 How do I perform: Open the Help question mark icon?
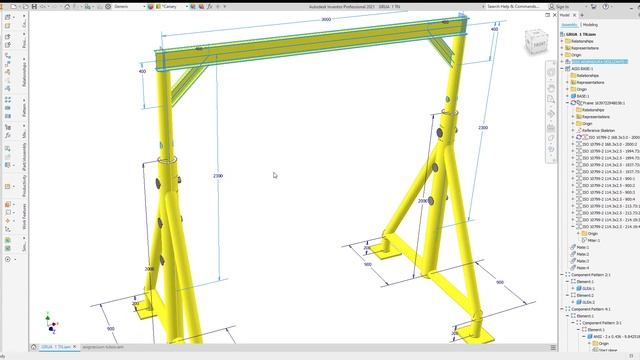(x=606, y=7)
